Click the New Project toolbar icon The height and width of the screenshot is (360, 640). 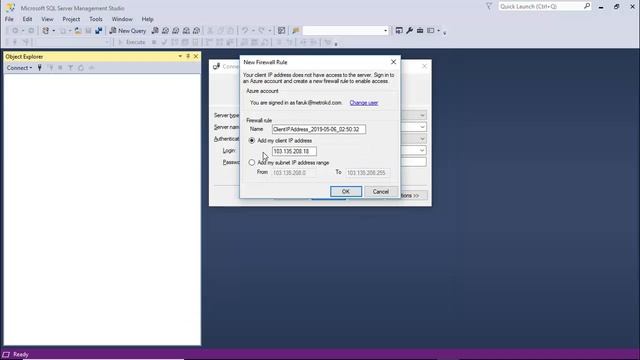[x=46, y=31]
